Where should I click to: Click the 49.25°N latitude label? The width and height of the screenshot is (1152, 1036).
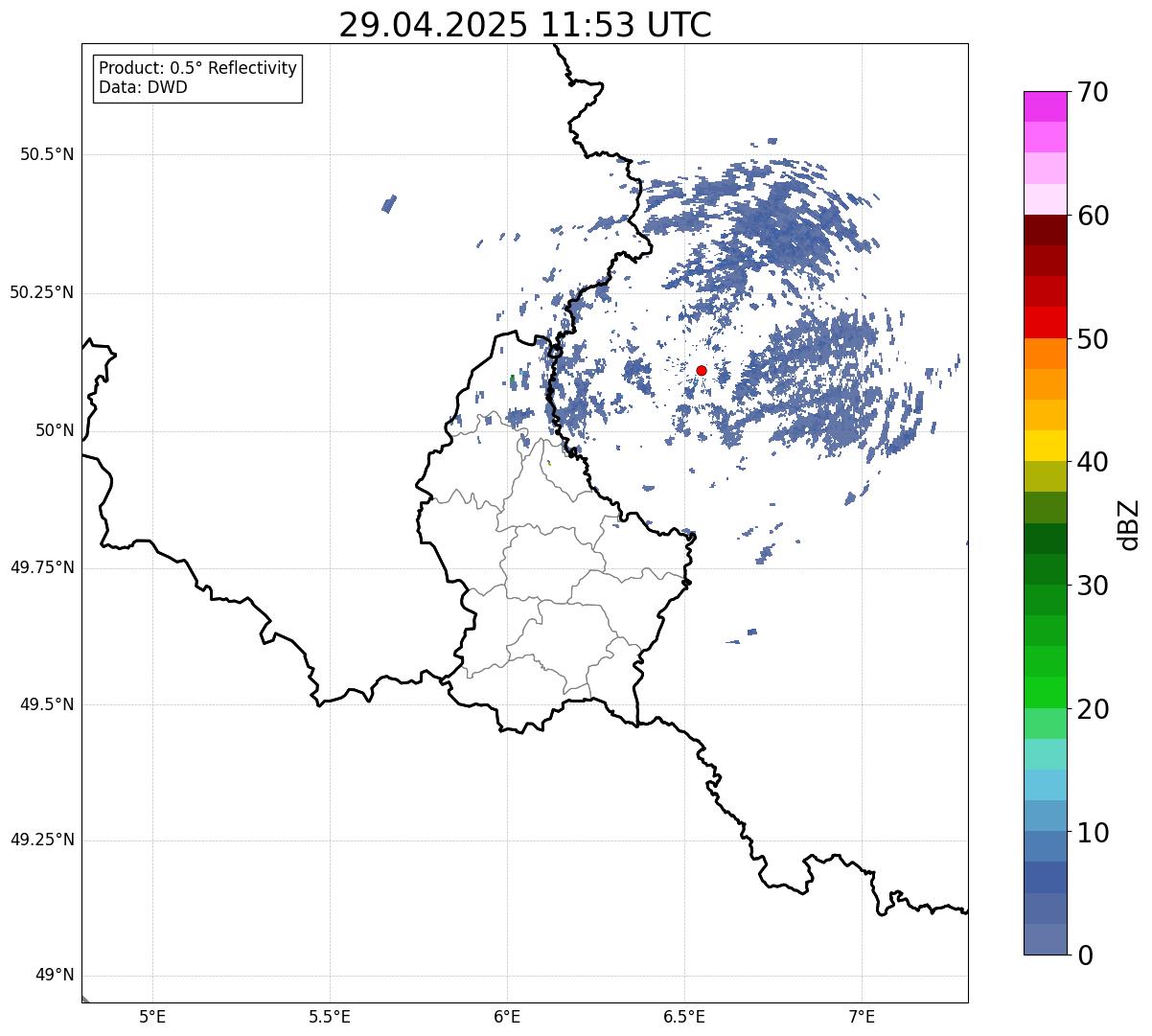click(x=42, y=840)
